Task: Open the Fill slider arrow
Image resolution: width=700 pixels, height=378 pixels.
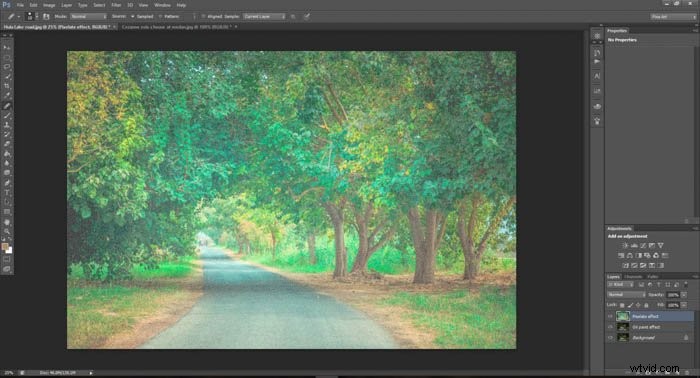Action: (x=684, y=305)
